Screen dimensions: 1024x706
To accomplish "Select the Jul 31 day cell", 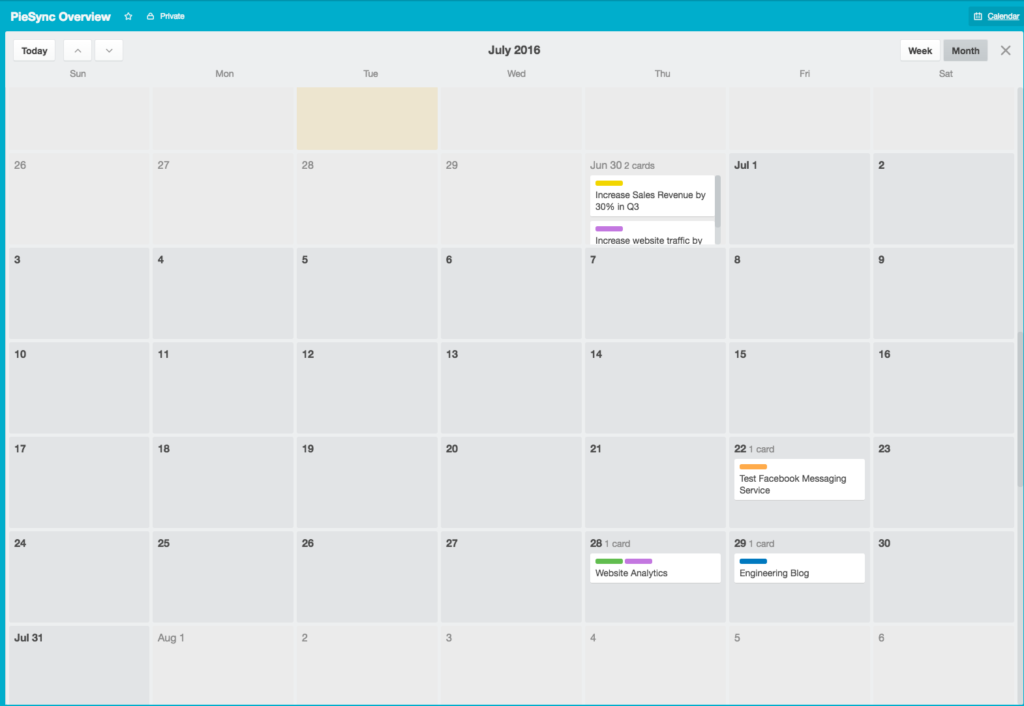I will 79,665.
